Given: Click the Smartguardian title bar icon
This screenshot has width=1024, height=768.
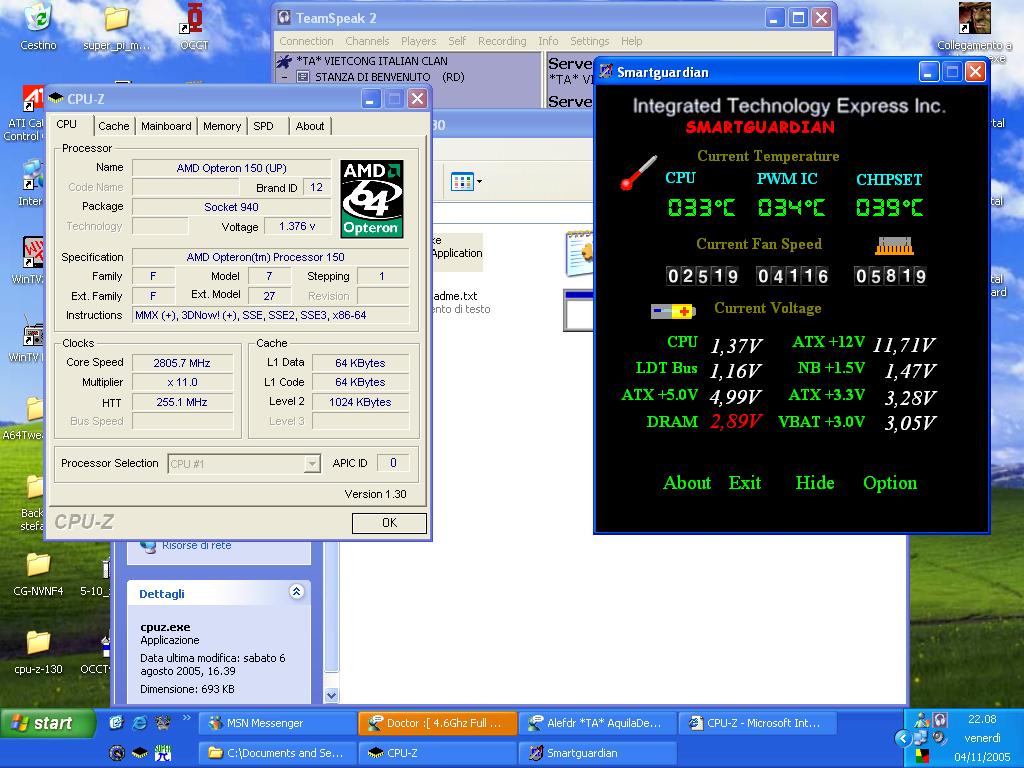Looking at the screenshot, I should pos(606,72).
